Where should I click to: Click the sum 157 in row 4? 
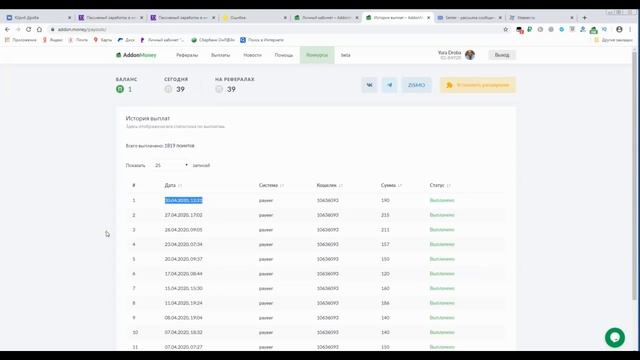(x=385, y=244)
